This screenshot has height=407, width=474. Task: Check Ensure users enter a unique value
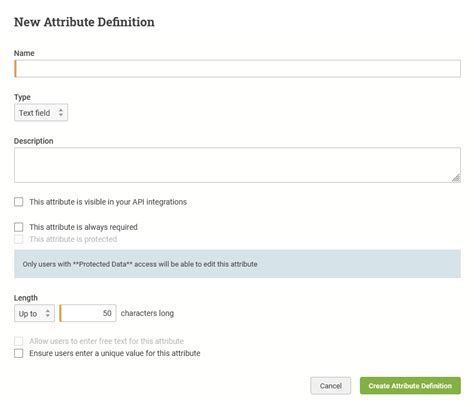(19, 353)
